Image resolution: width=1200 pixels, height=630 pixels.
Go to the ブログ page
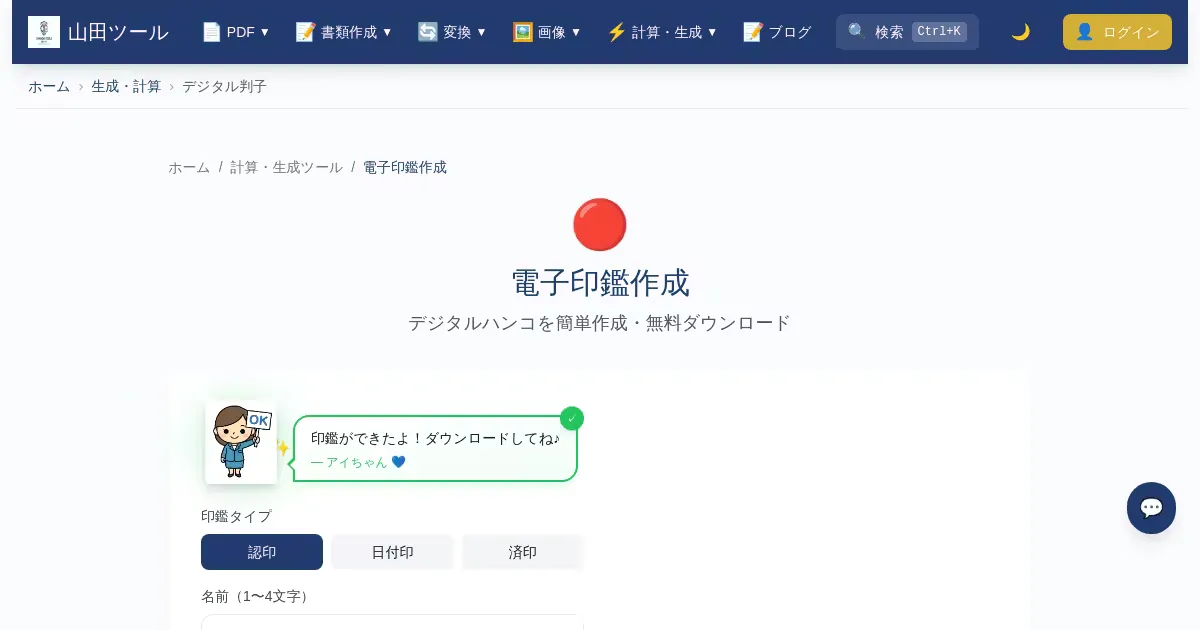click(x=777, y=32)
